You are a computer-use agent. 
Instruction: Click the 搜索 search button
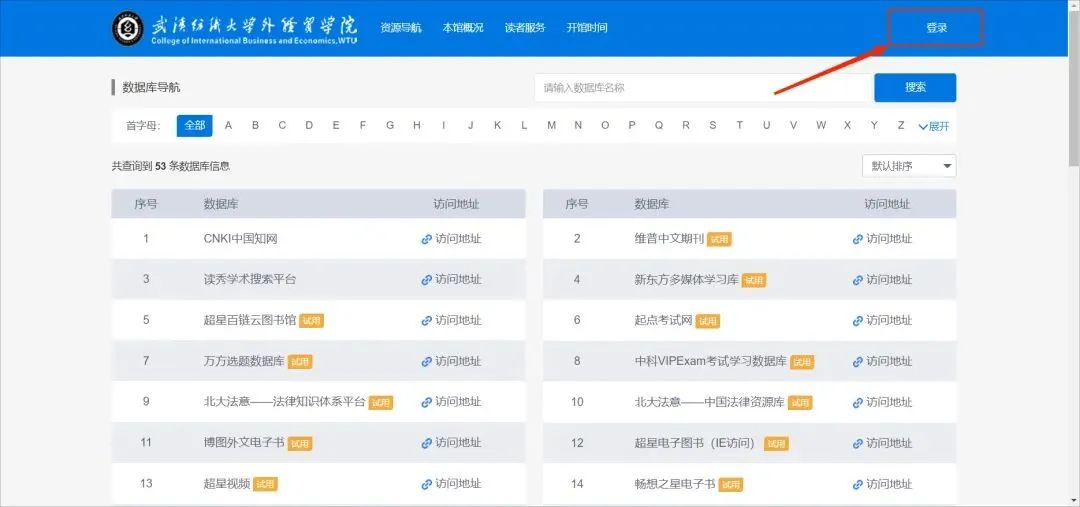coord(915,87)
